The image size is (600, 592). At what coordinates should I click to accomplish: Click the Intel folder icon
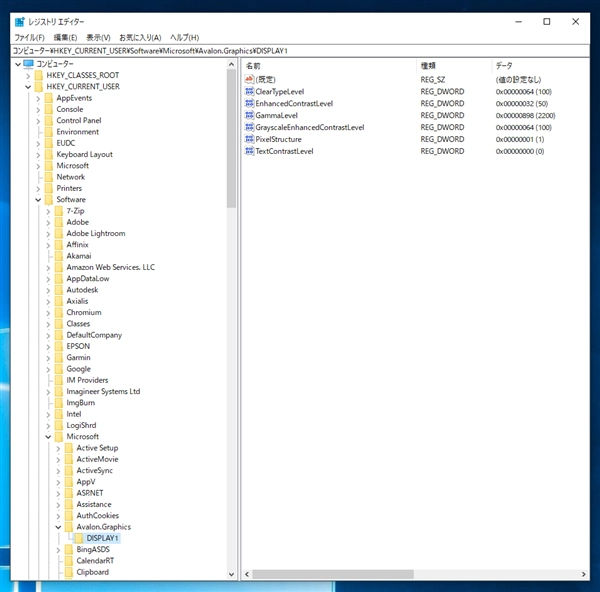click(59, 414)
